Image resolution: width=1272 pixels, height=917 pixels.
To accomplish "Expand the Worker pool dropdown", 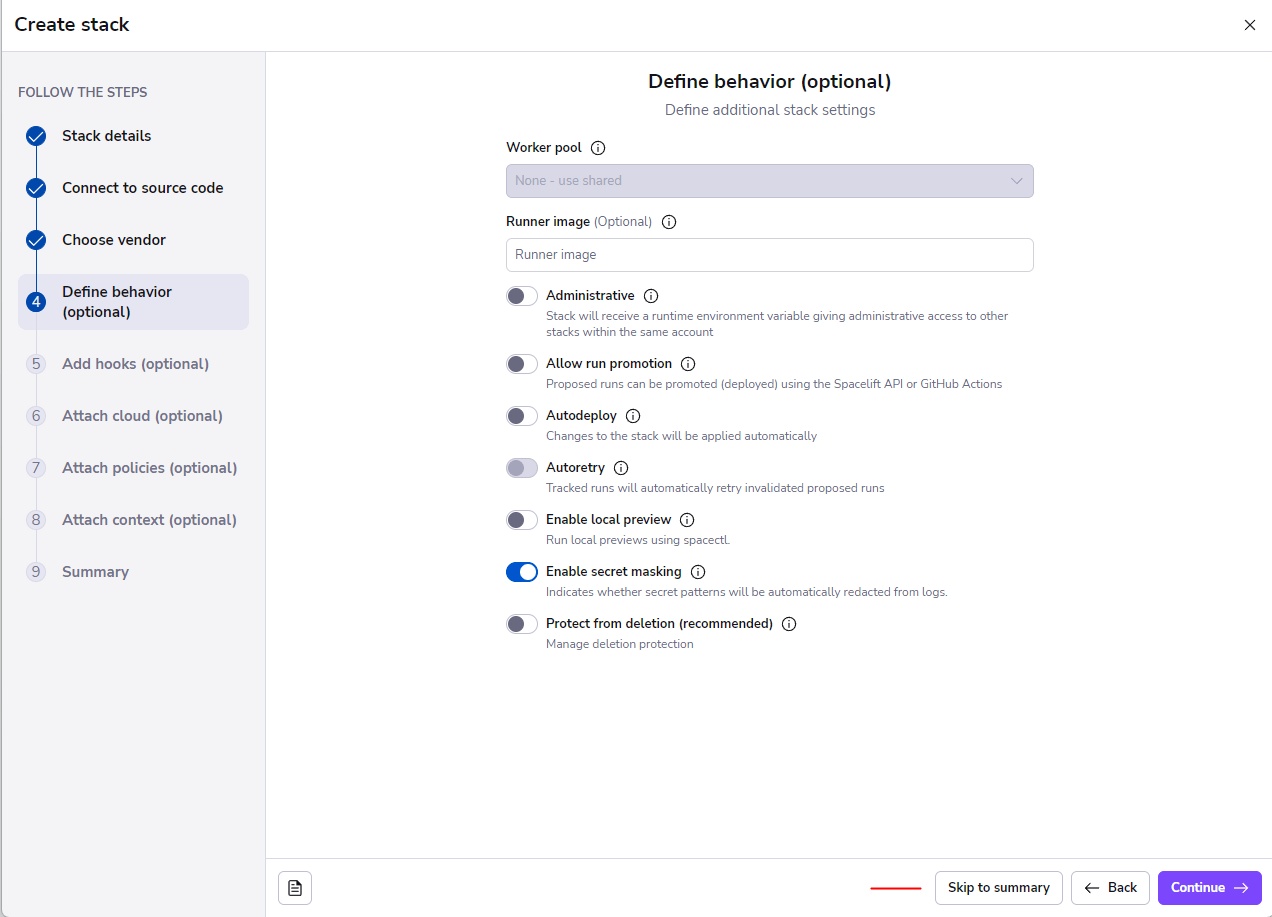I will pos(769,181).
